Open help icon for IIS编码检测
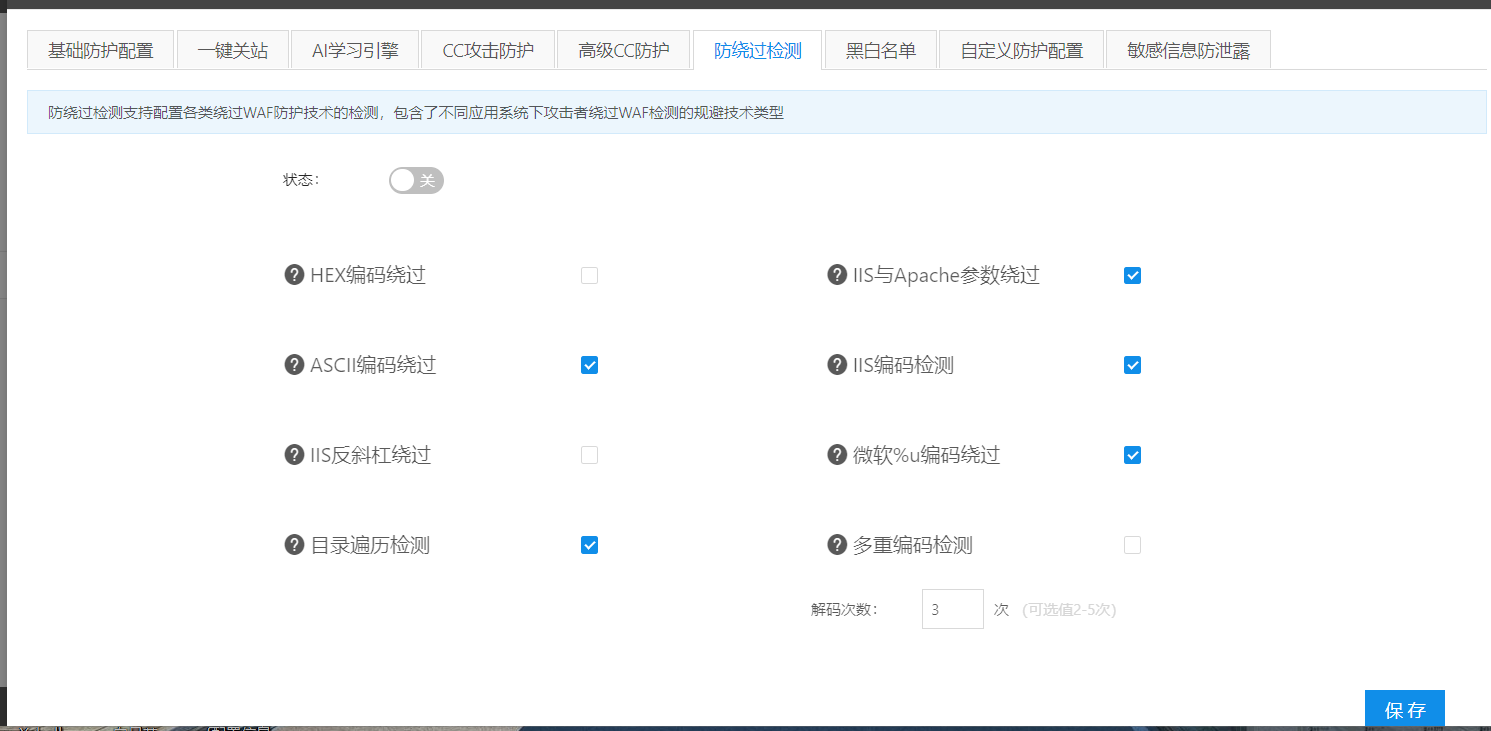 click(837, 365)
